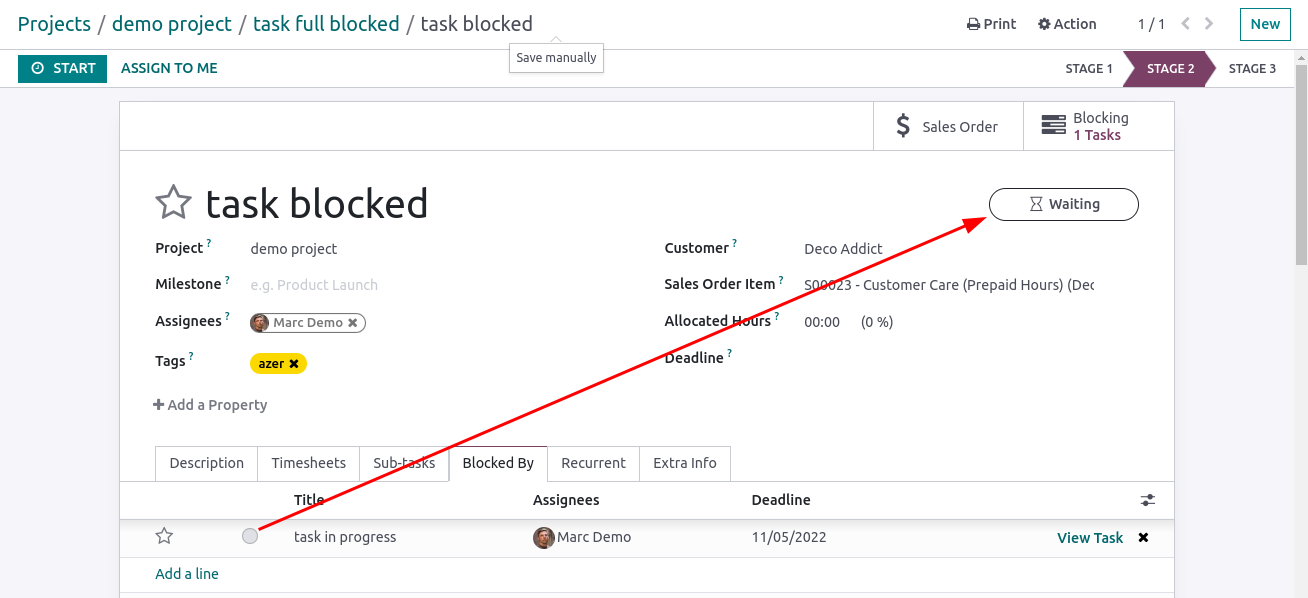Switch to the Timesheets tab
Screen dimensions: 1308x598
pos(309,463)
